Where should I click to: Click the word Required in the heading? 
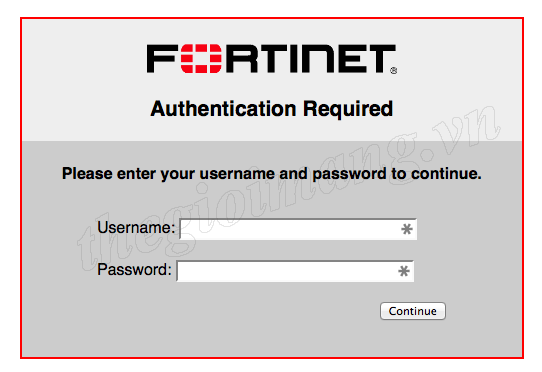(348, 109)
